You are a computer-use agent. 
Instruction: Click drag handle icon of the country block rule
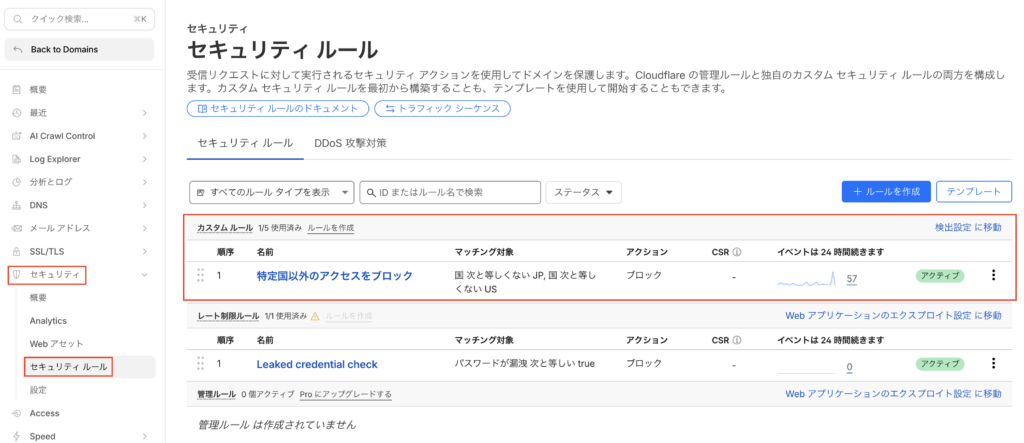coord(200,275)
